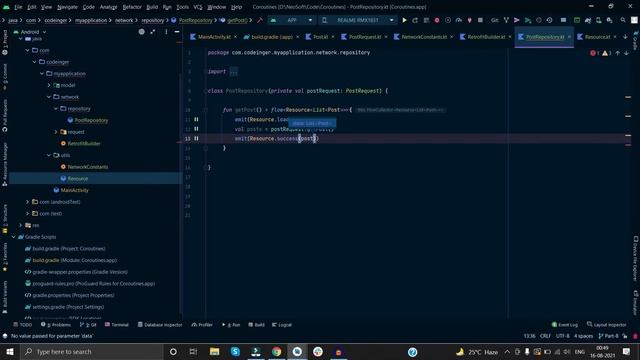Image resolution: width=640 pixels, height=360 pixels.
Task: Click the Select Opened File target icon
Action: tap(141, 31)
